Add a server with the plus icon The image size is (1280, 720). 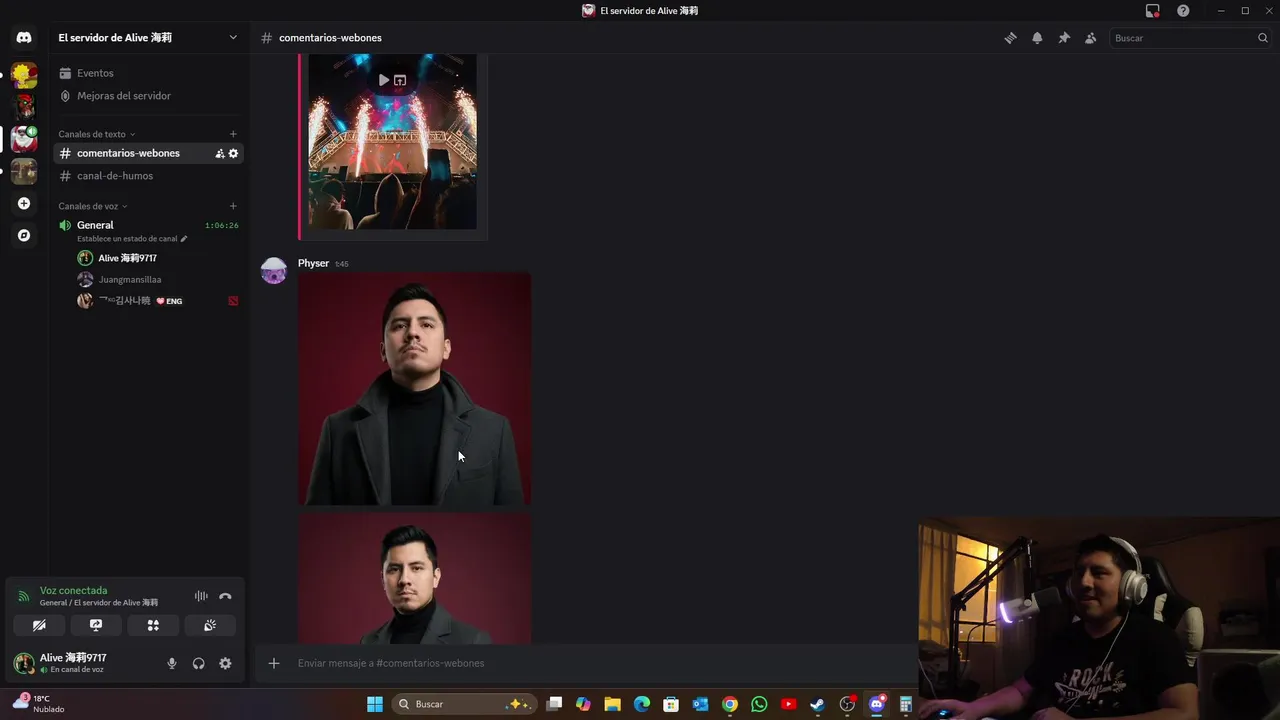click(x=24, y=203)
